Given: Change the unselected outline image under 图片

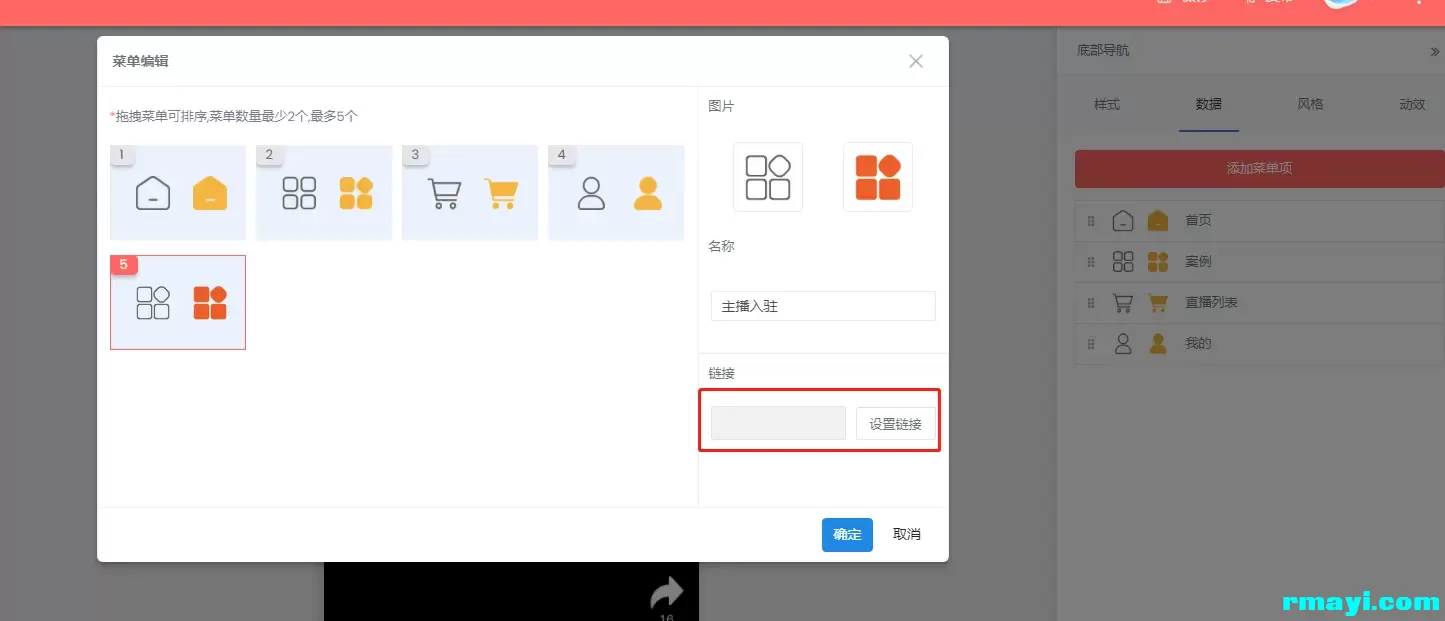Looking at the screenshot, I should click(768, 177).
